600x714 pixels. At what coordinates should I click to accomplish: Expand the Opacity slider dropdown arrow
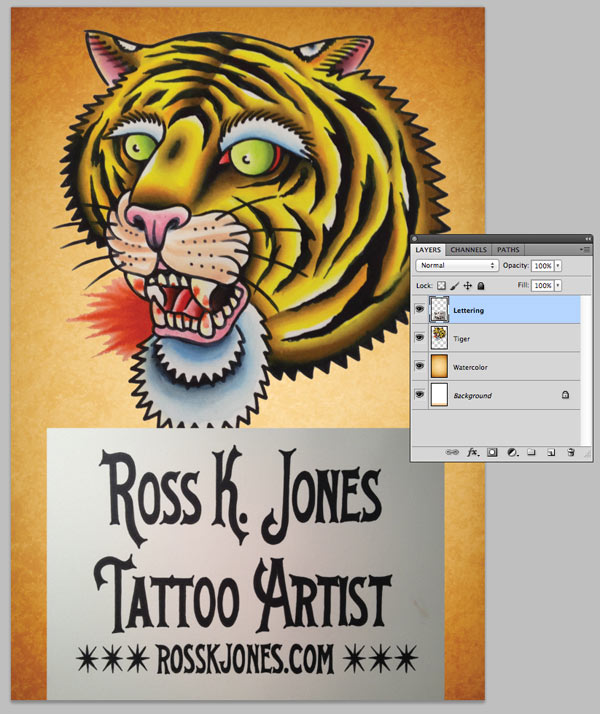[557, 266]
